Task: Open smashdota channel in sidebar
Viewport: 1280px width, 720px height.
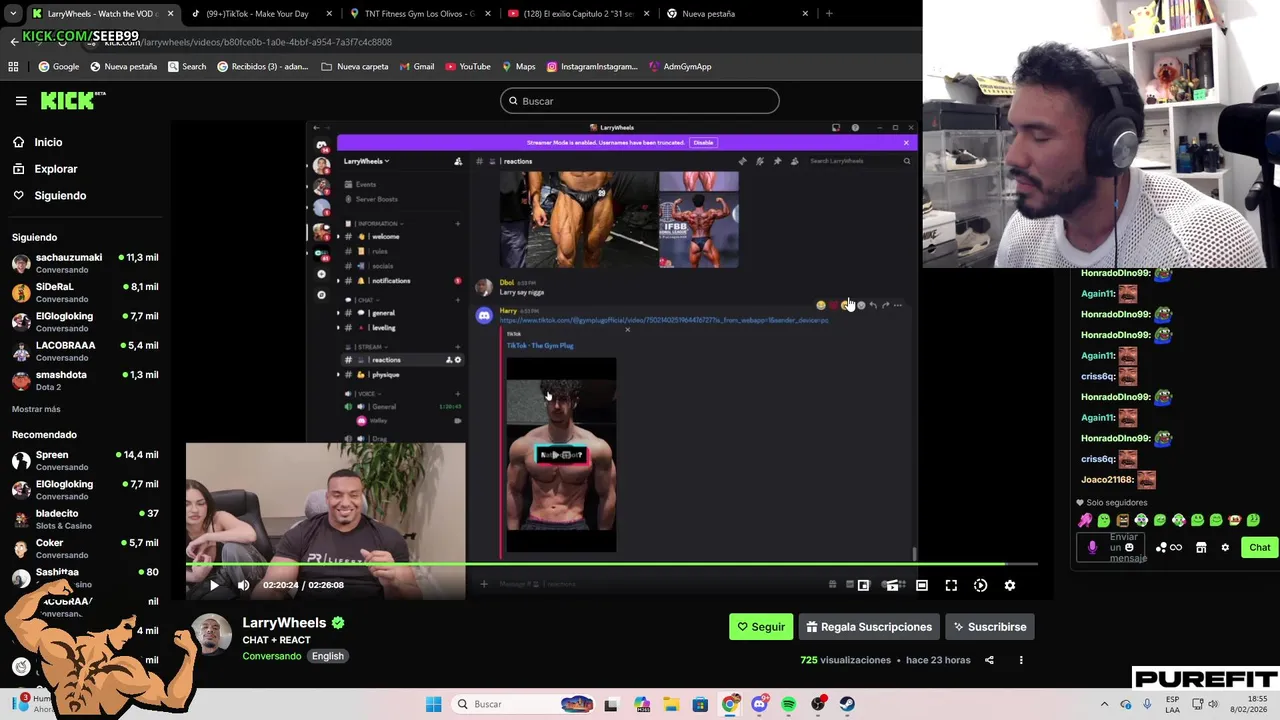Action: point(85,380)
